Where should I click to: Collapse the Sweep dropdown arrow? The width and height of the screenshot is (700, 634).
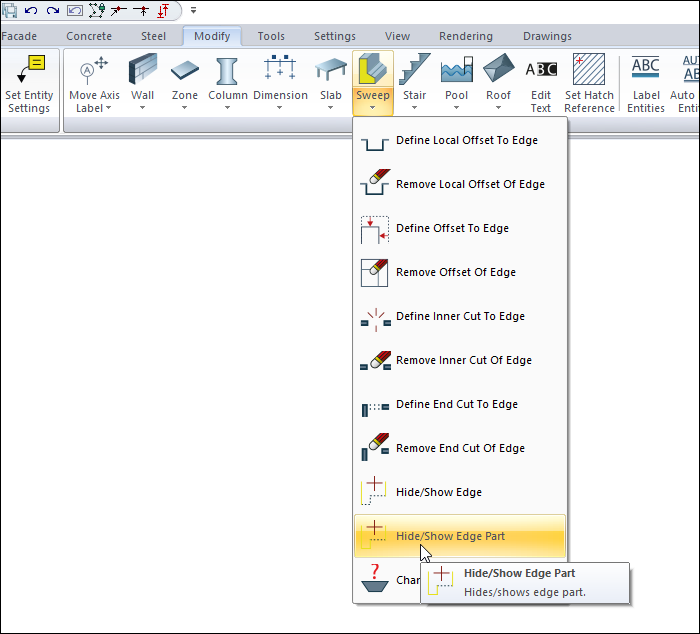tap(372, 108)
